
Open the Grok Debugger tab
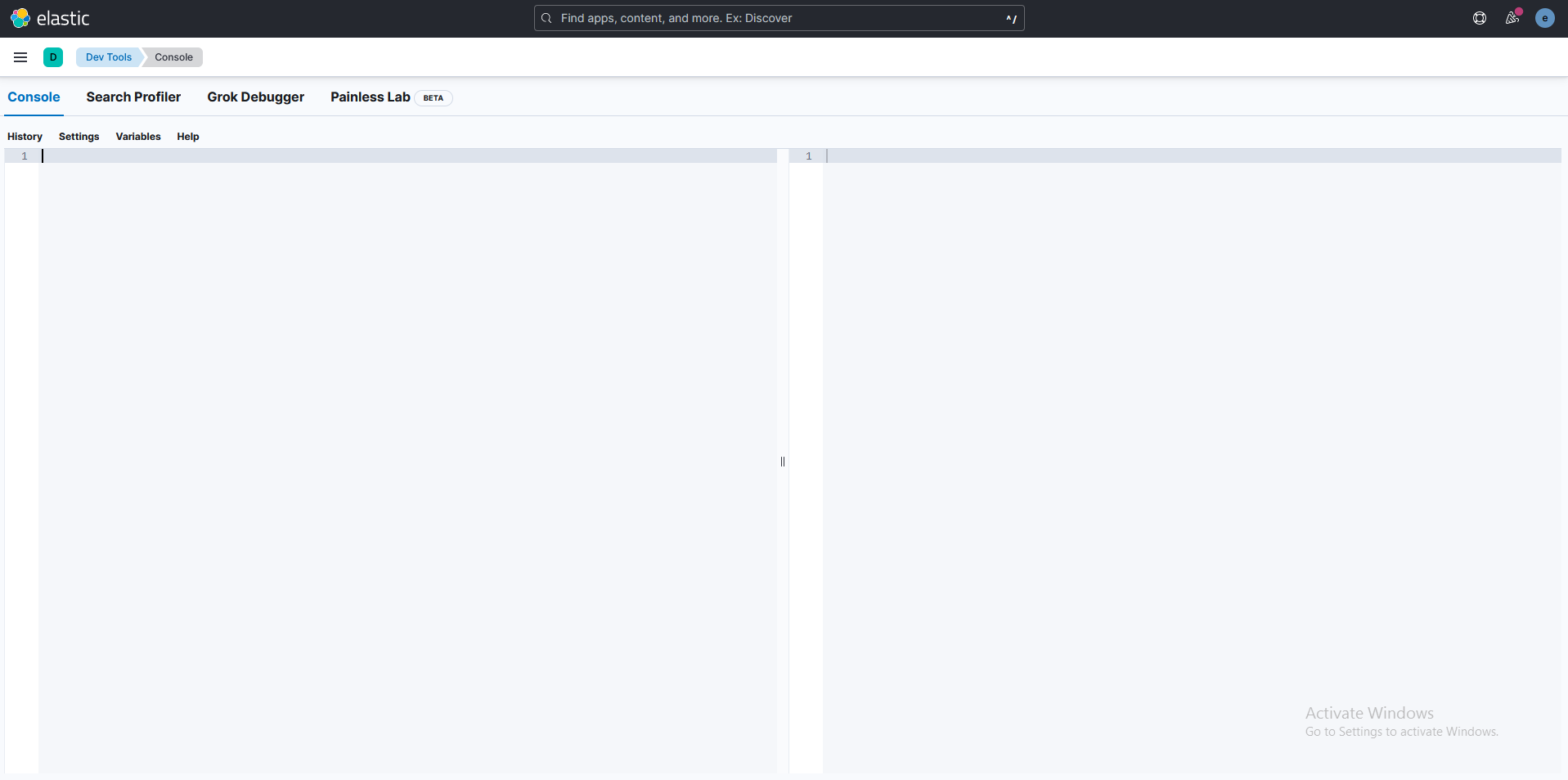click(255, 97)
